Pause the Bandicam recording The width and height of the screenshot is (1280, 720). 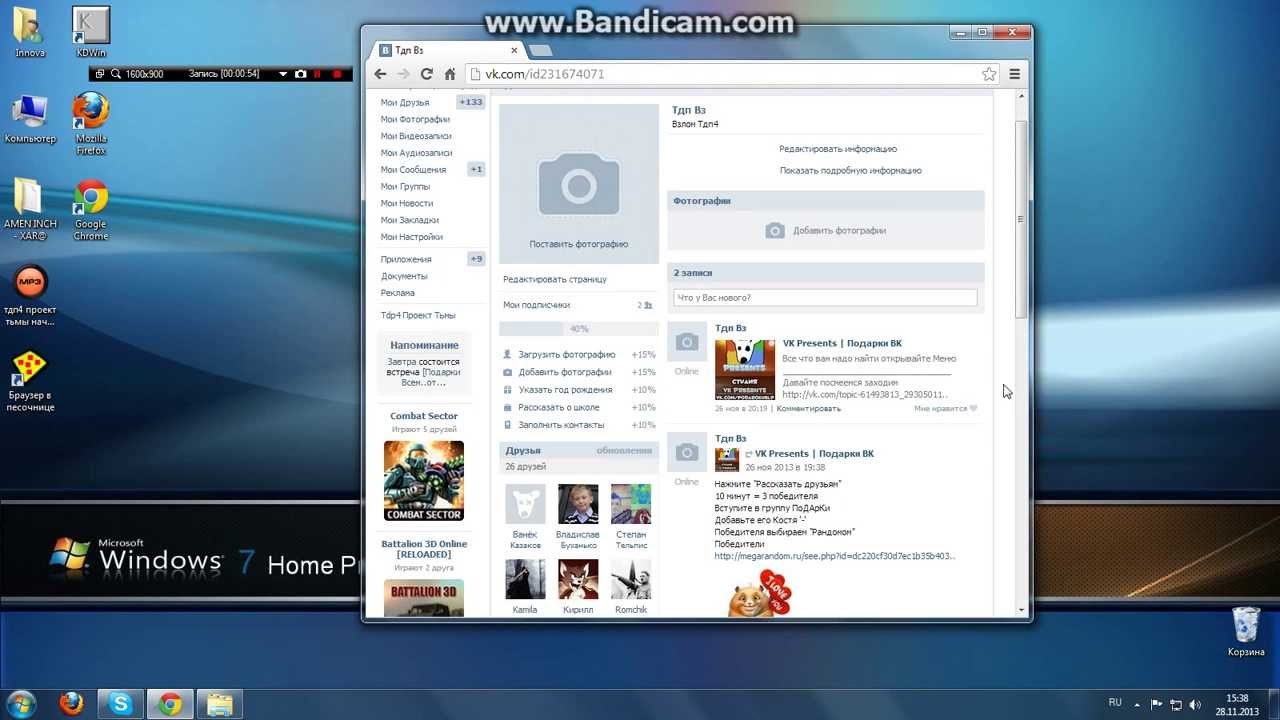319,74
